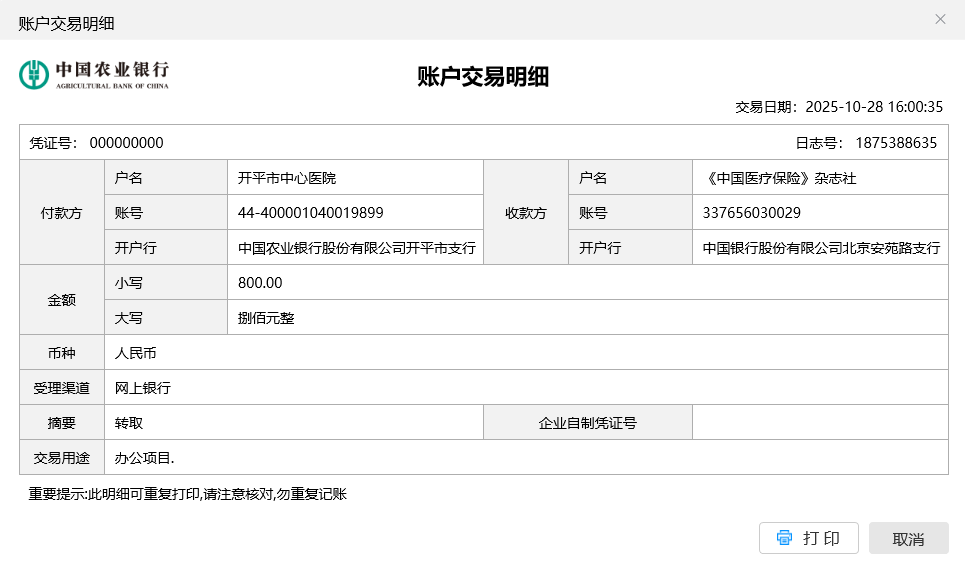The height and width of the screenshot is (574, 965).
Task: Click the payer bank 中国农业银行股份有限公司开平市支行
Action: [x=356, y=248]
